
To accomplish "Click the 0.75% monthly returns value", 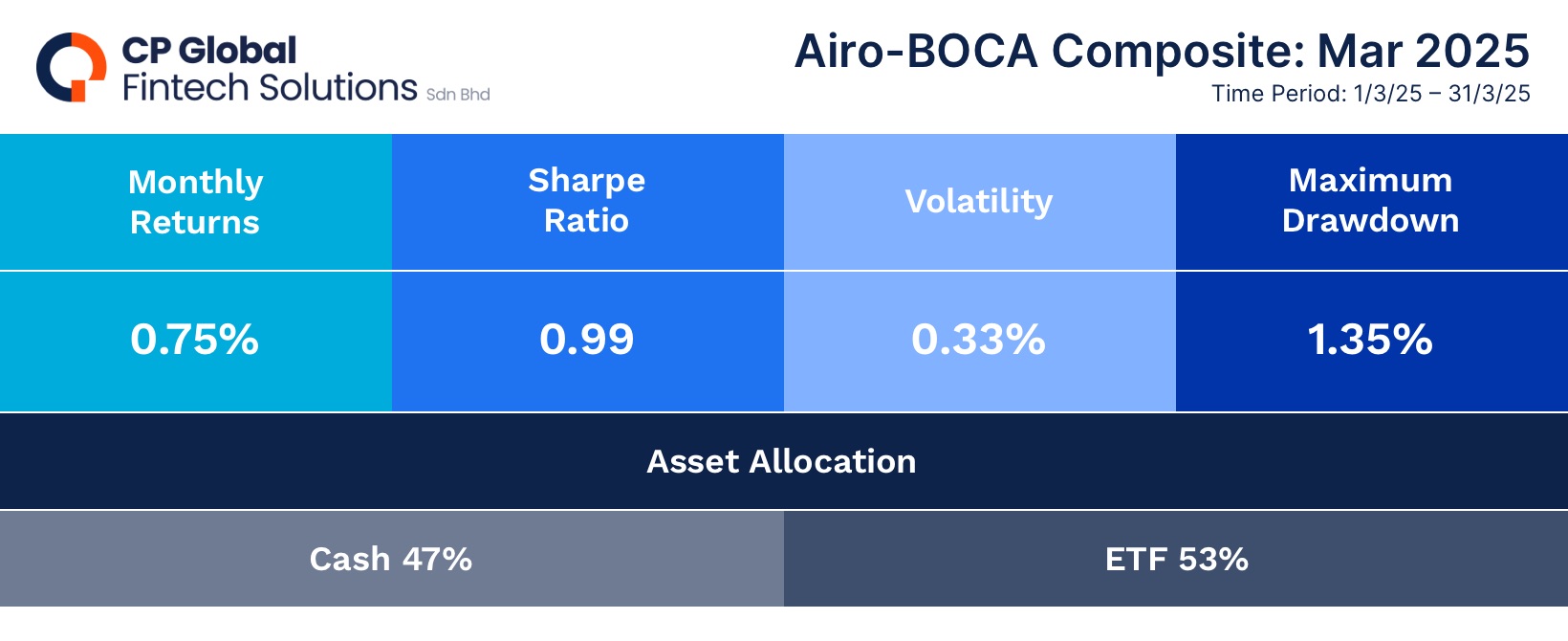I will (x=195, y=340).
